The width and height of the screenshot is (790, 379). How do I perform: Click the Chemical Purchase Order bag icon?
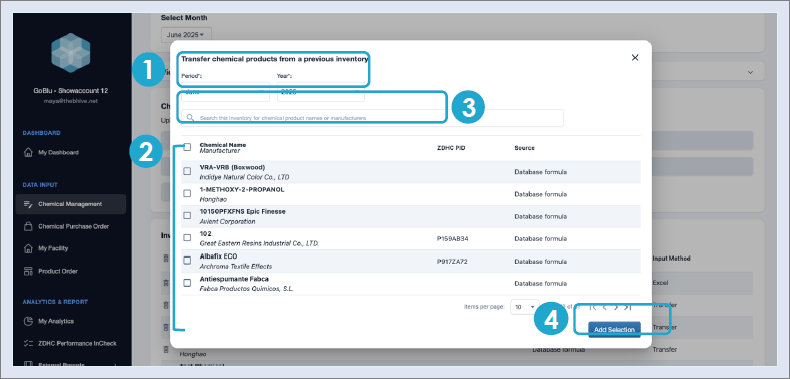point(28,226)
